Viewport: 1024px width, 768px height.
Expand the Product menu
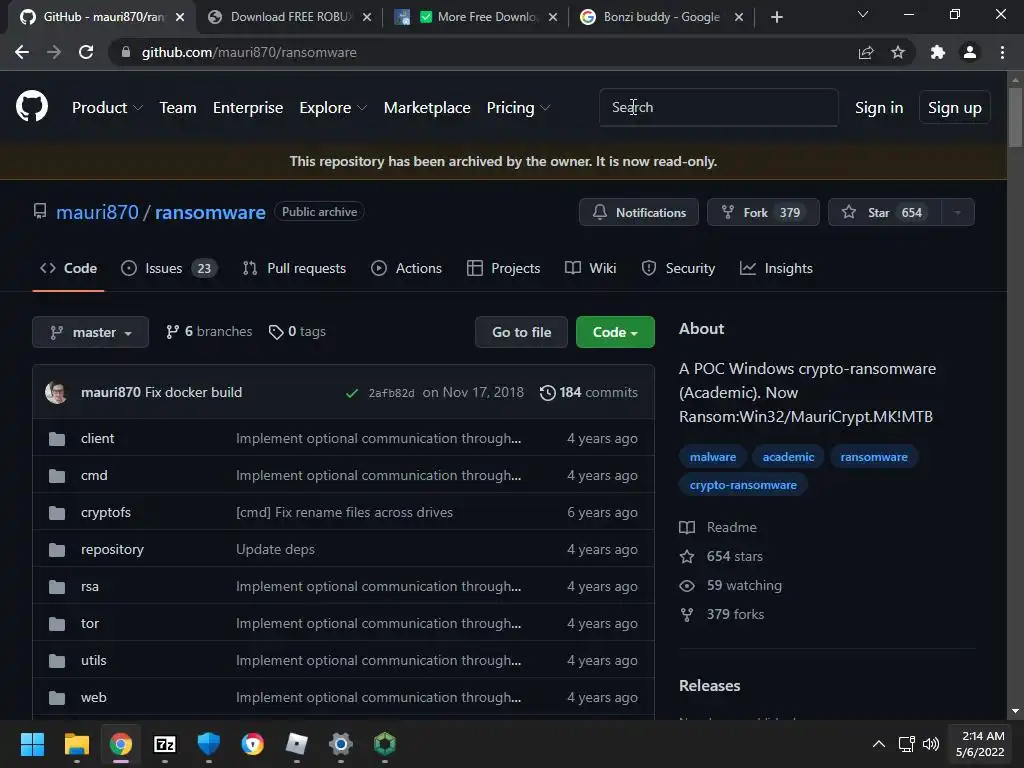[x=107, y=108]
